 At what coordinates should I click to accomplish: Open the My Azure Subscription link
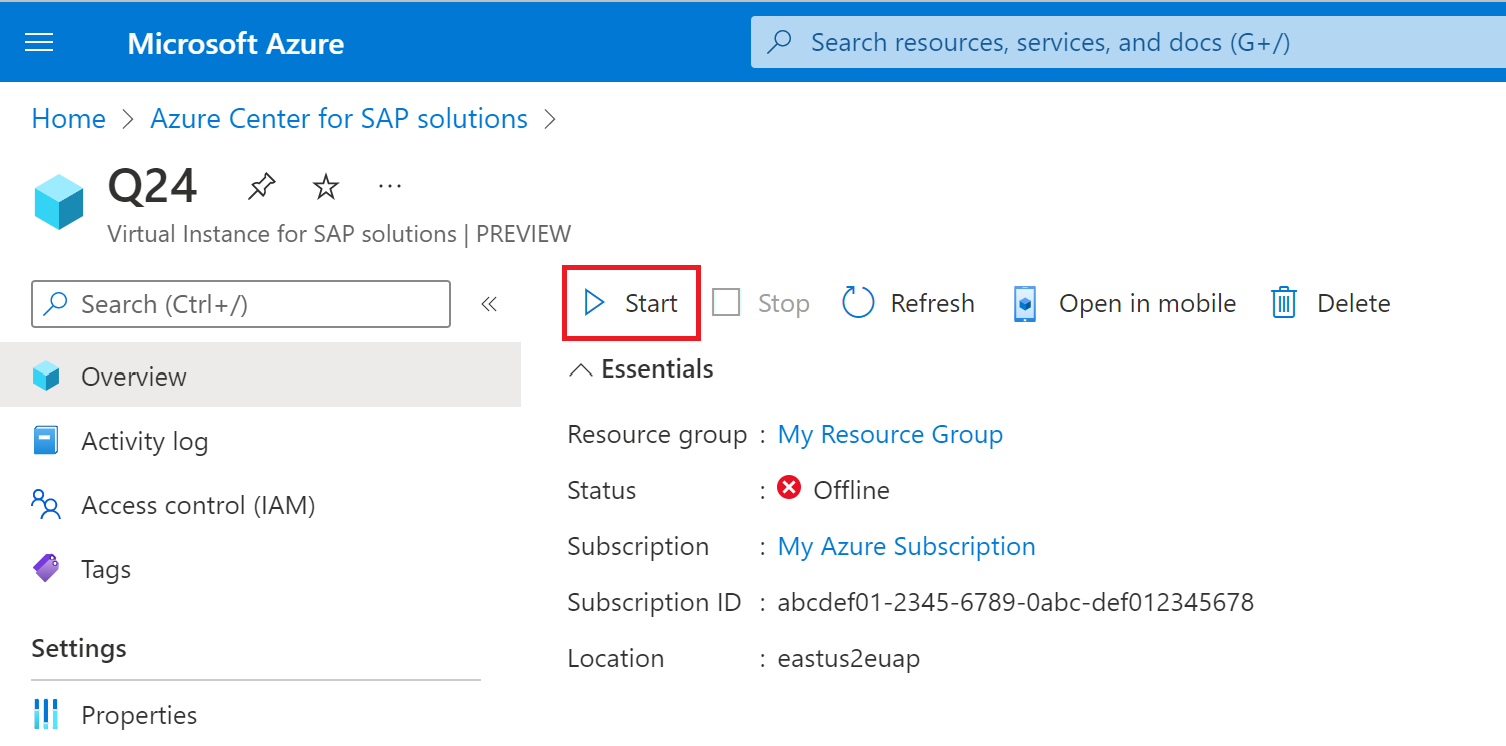(907, 546)
